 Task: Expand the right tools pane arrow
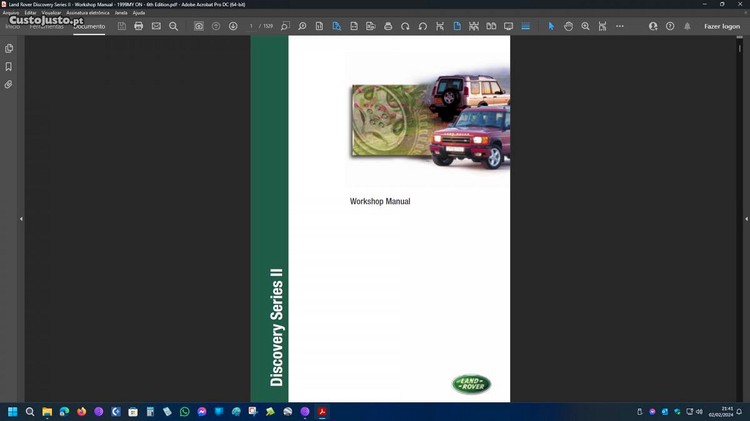click(728, 218)
